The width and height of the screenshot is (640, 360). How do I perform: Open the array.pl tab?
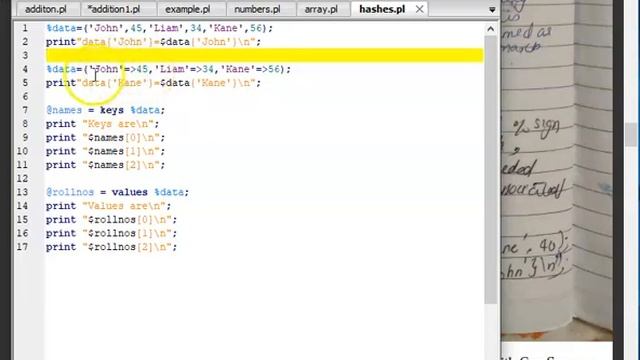[321, 9]
